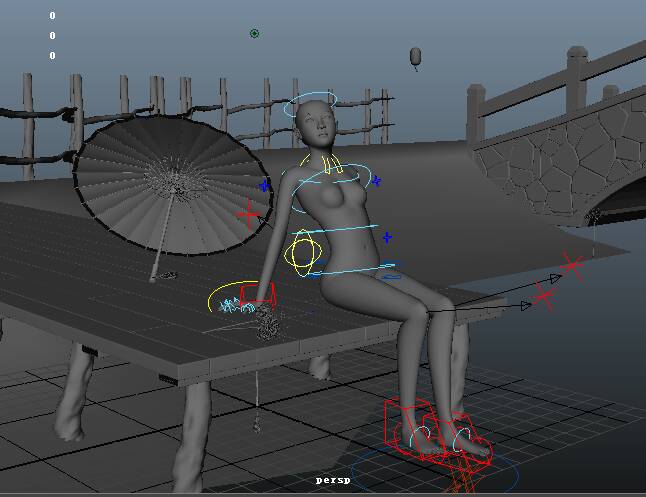Click the top '0' heads-up display value

52,16
